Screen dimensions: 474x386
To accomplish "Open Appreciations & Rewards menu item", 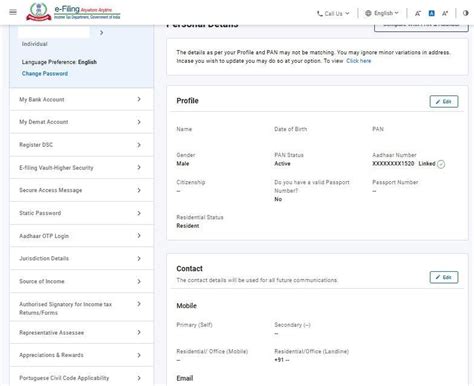I will [81, 355].
